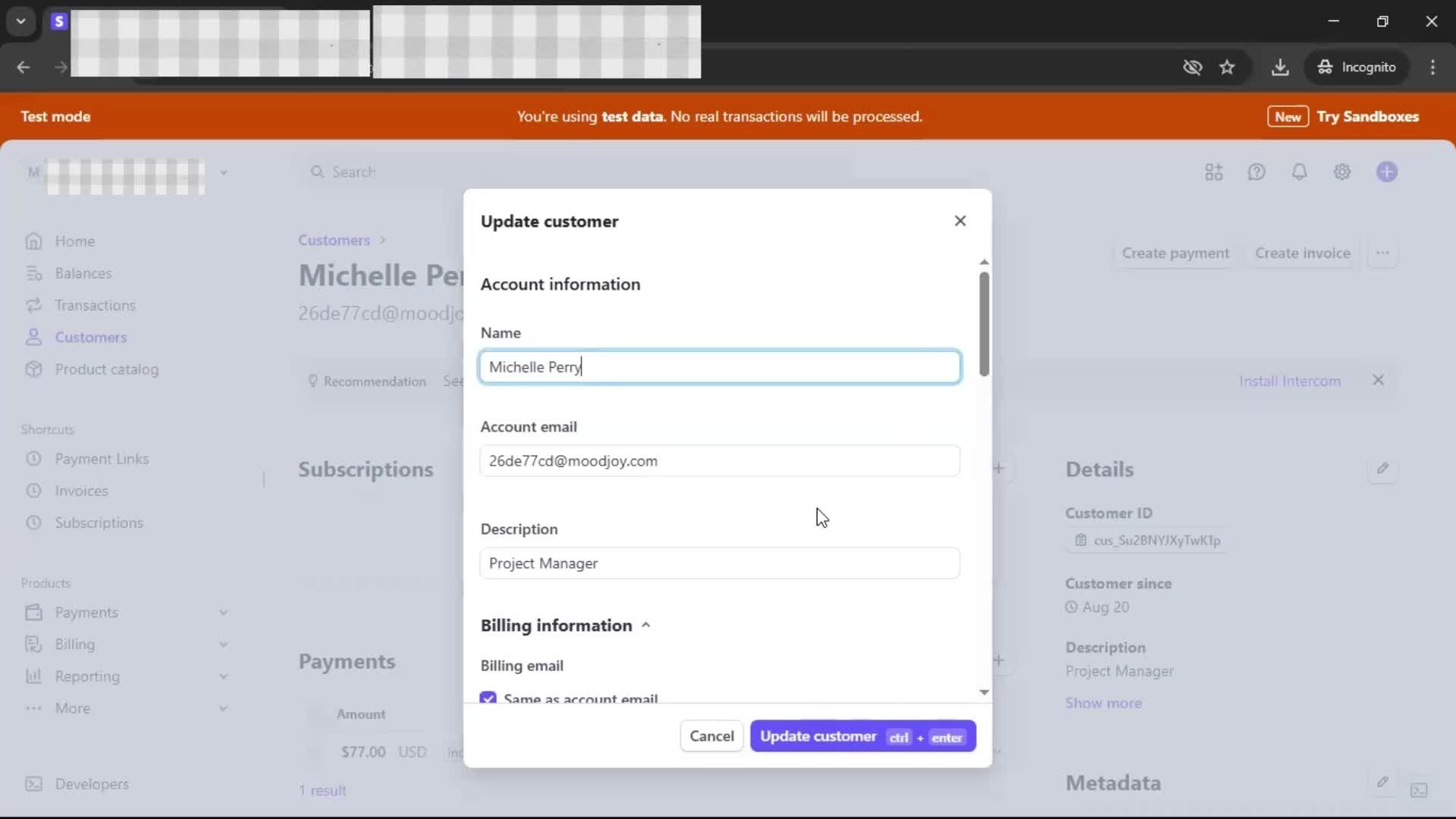Expand the Payments sidebar menu
Image resolution: width=1456 pixels, height=819 pixels.
coord(223,612)
